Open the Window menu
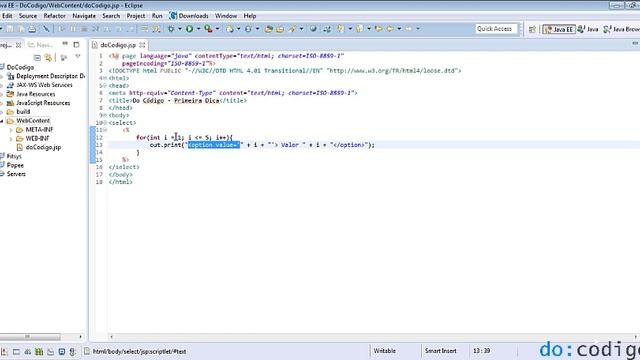The height and width of the screenshot is (360, 640). click(226, 16)
